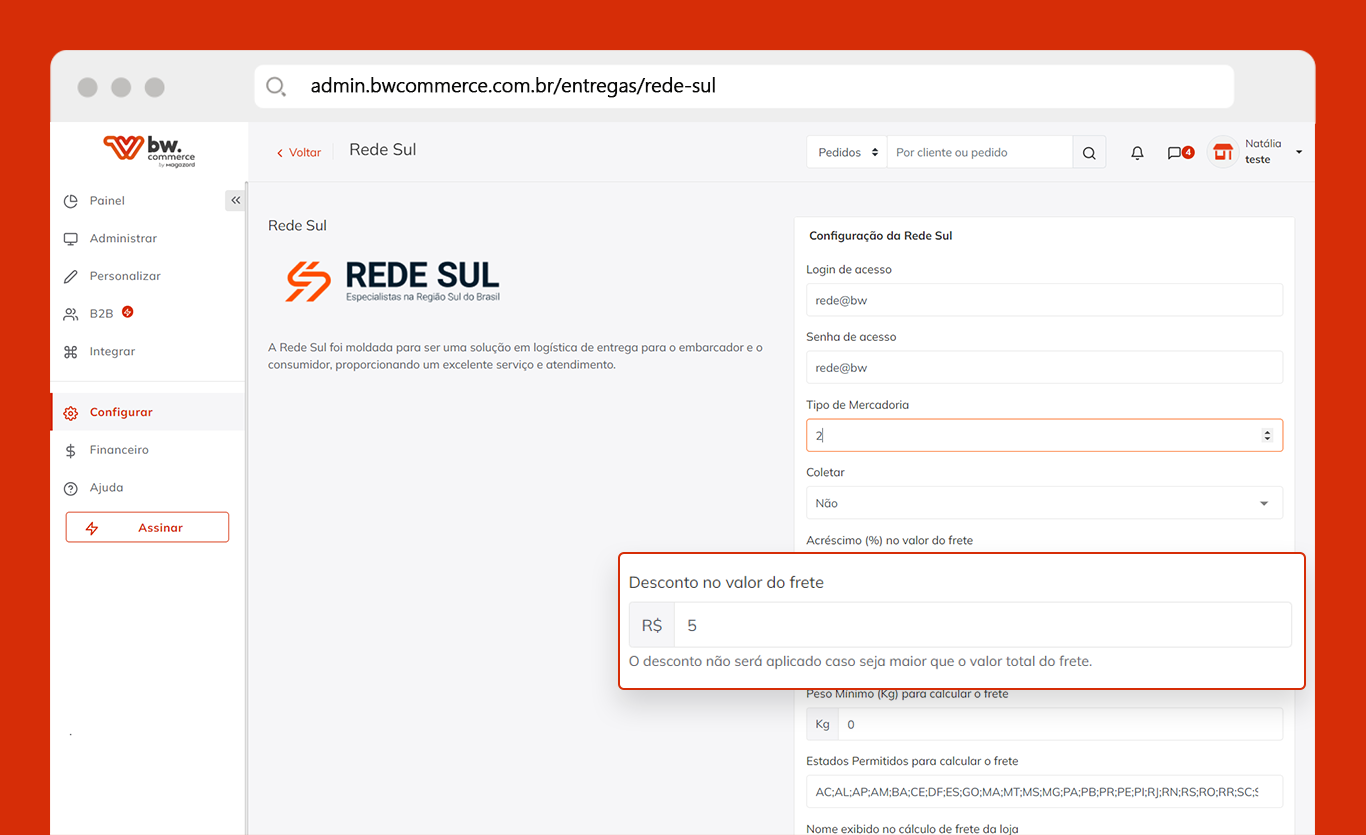Viewport: 1366px width, 835px height.
Task: Click the Login de acesso field
Action: pyautogui.click(x=1044, y=300)
